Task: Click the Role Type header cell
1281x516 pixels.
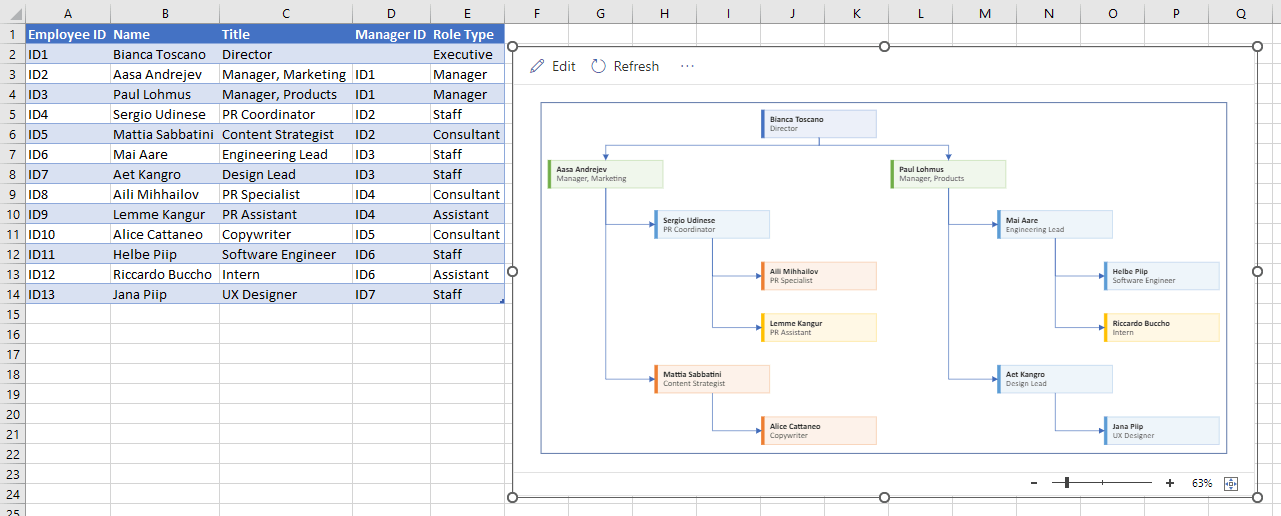Action: tap(467, 34)
